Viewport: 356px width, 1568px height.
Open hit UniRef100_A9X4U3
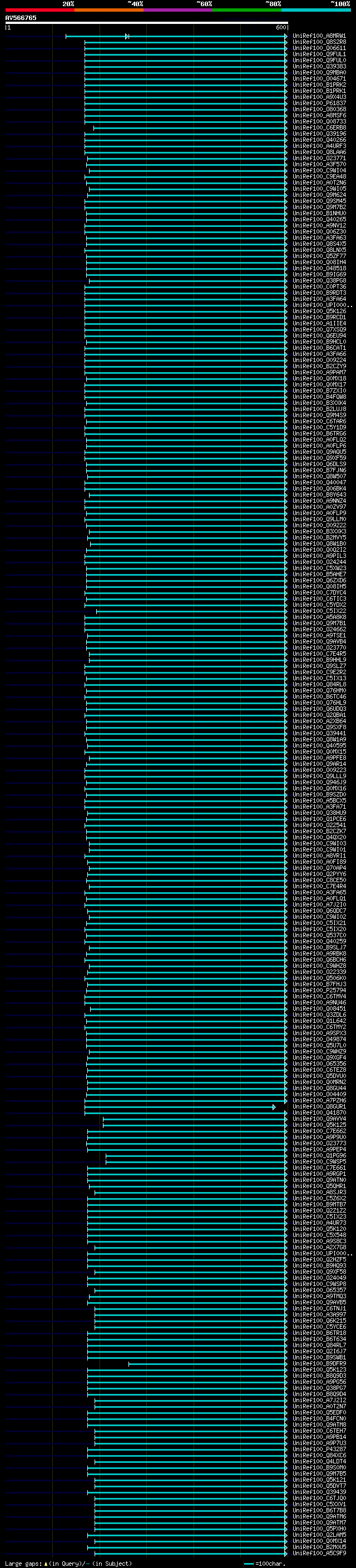(319, 97)
